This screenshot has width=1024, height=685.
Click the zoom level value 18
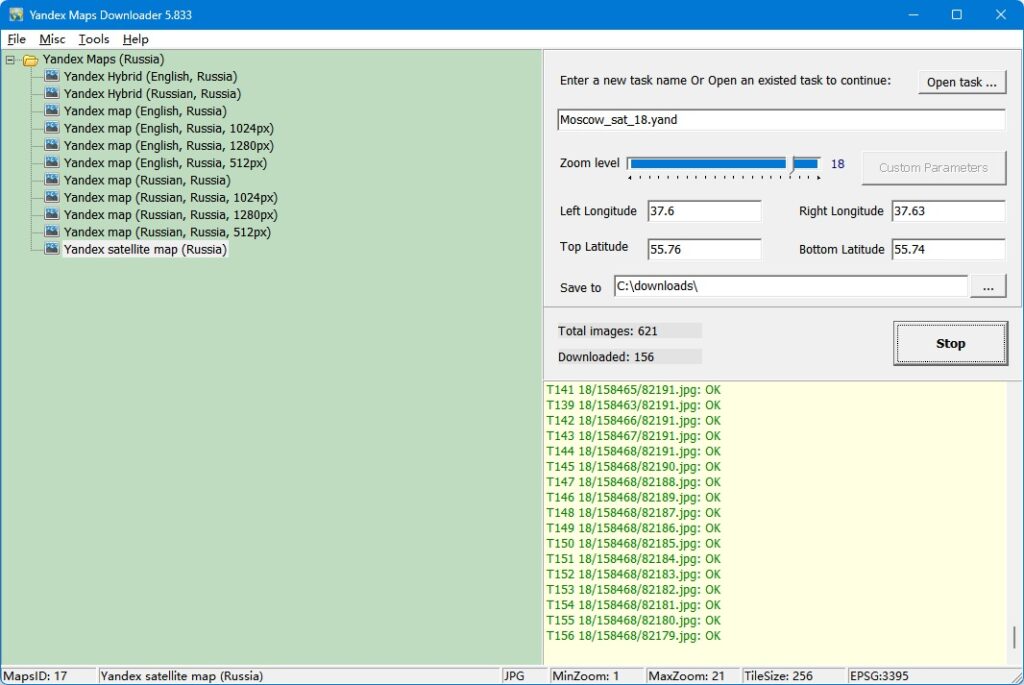837,164
